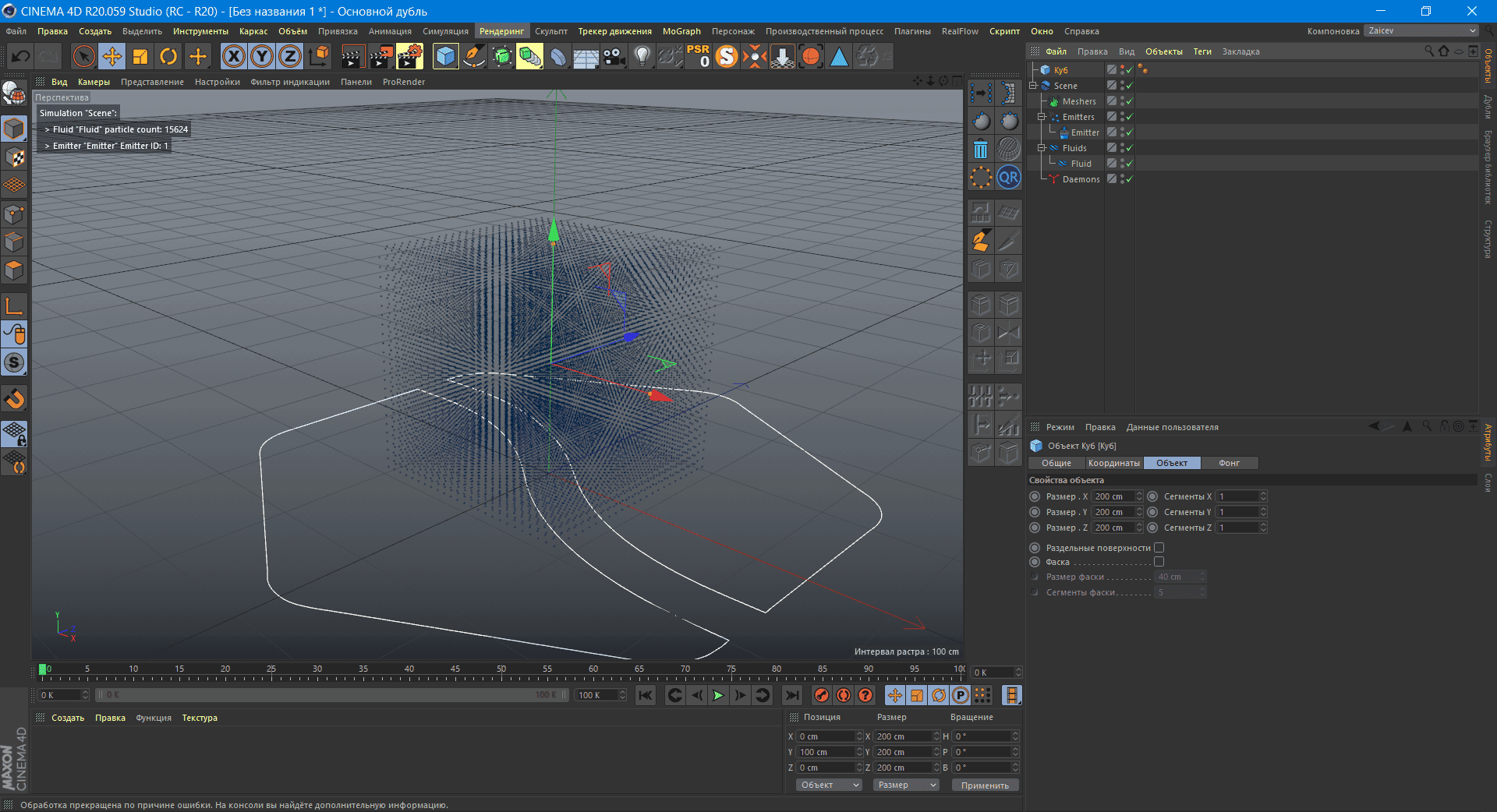The height and width of the screenshot is (812, 1497).
Task: Collapse the Emitters tree node
Action: (1041, 117)
